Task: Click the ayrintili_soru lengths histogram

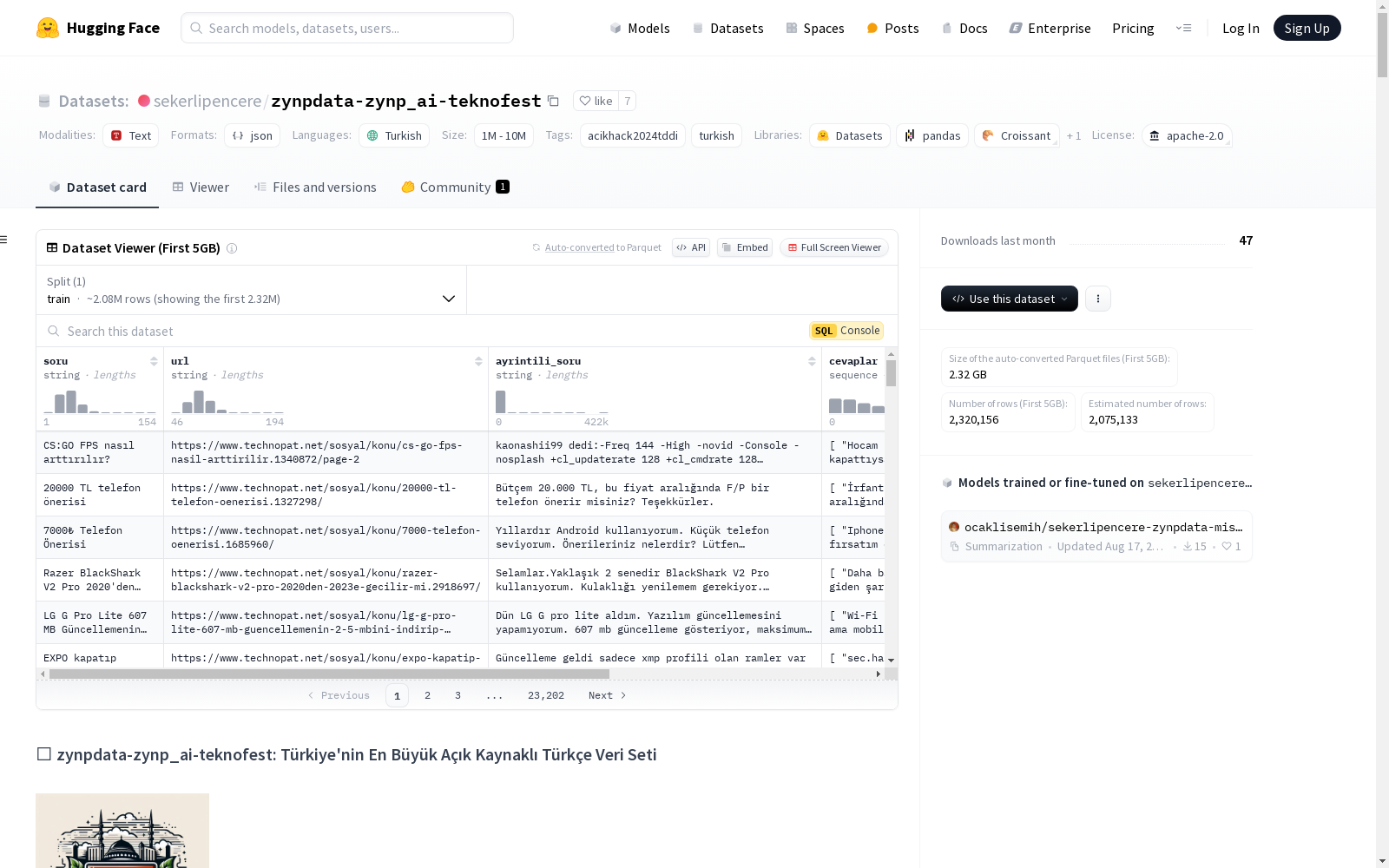Action: click(x=552, y=401)
